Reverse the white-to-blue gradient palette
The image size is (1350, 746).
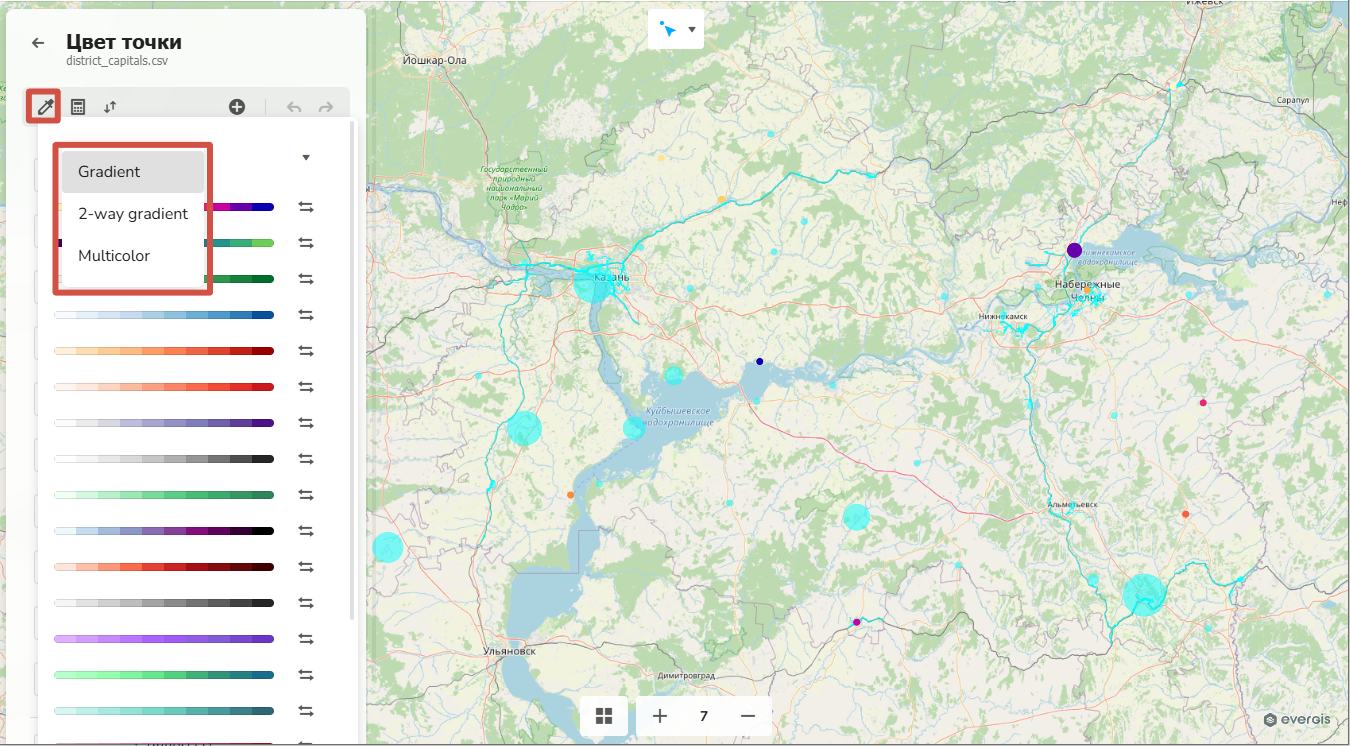[306, 315]
